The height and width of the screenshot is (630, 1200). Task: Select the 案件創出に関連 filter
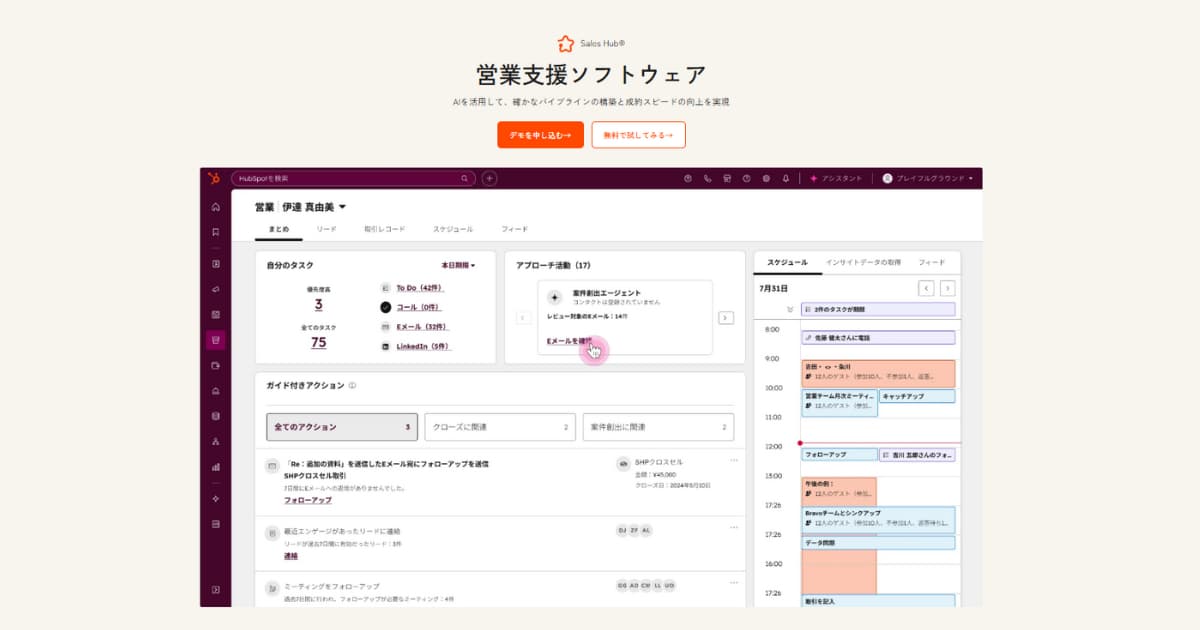point(657,427)
